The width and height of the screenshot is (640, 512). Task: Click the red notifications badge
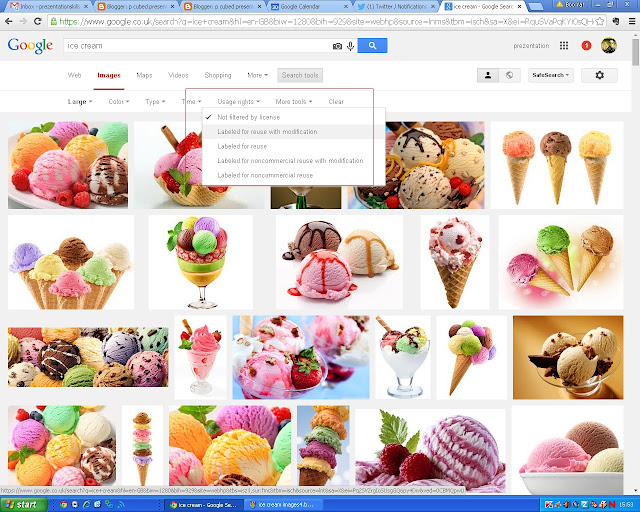coord(585,45)
